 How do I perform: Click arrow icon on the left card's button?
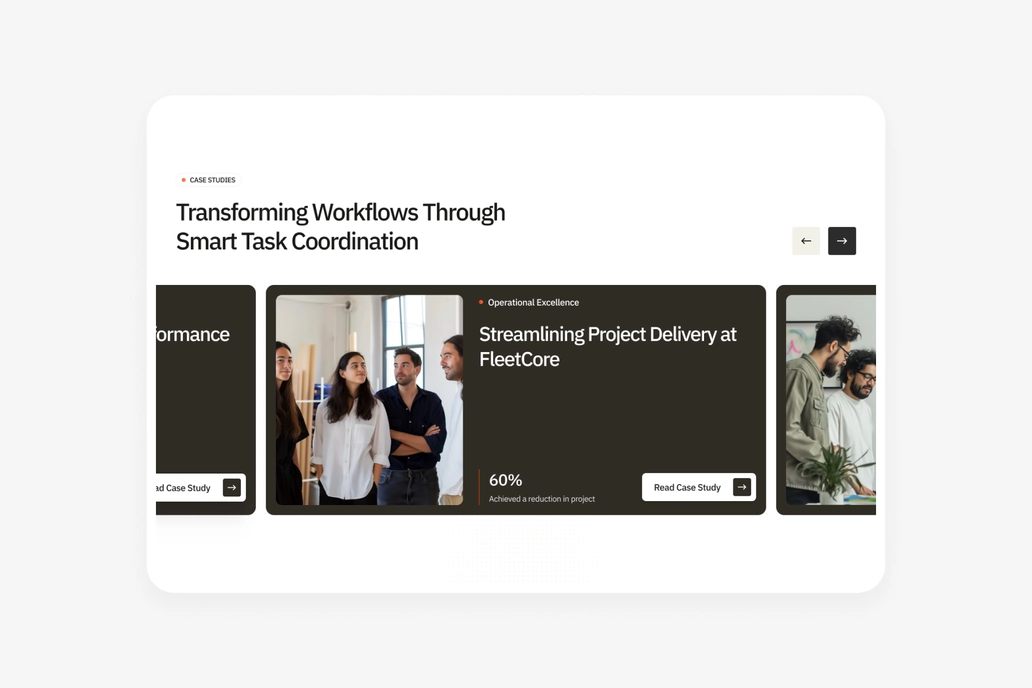pos(232,488)
